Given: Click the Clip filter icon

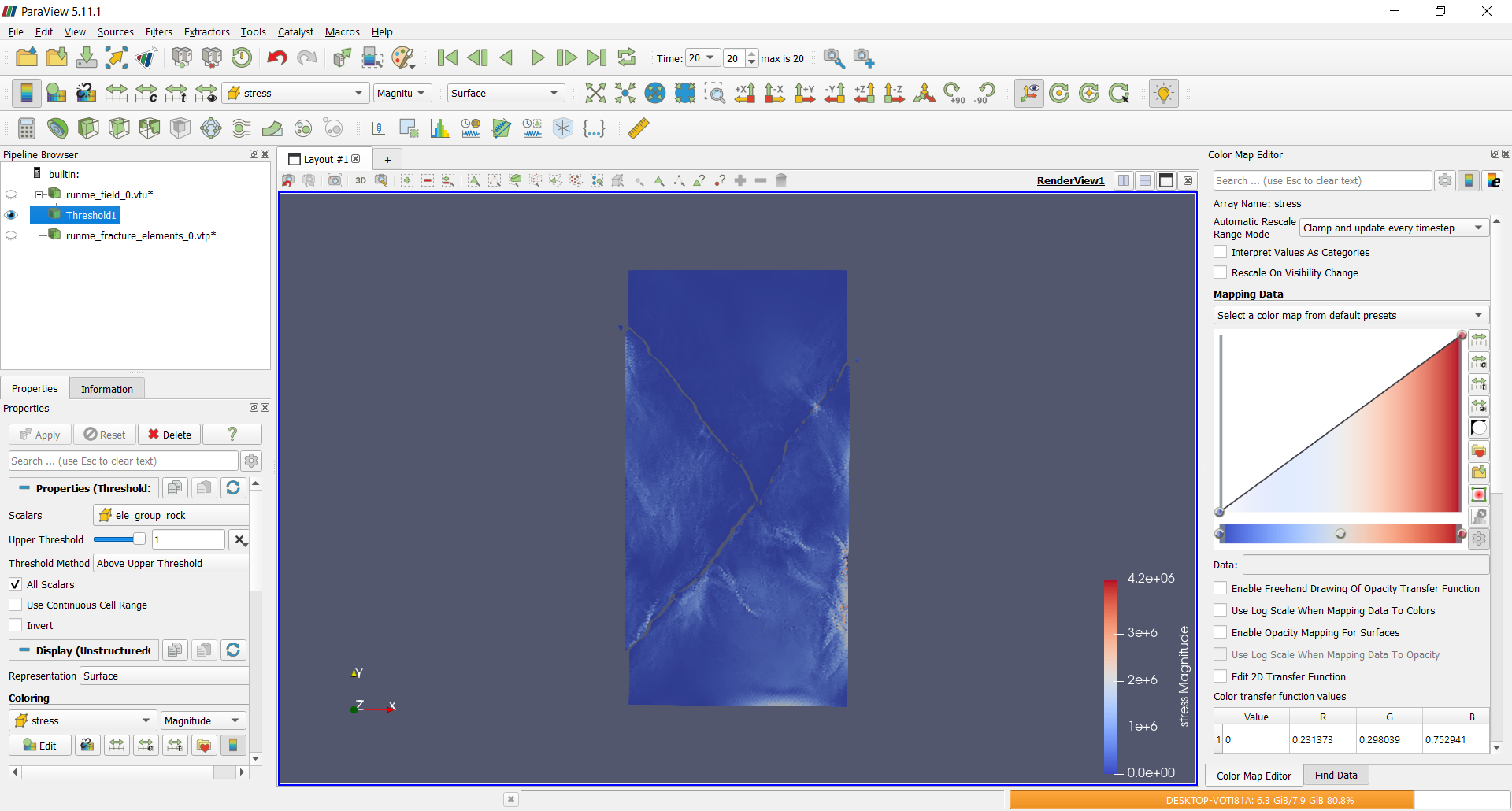Looking at the screenshot, I should (x=88, y=128).
